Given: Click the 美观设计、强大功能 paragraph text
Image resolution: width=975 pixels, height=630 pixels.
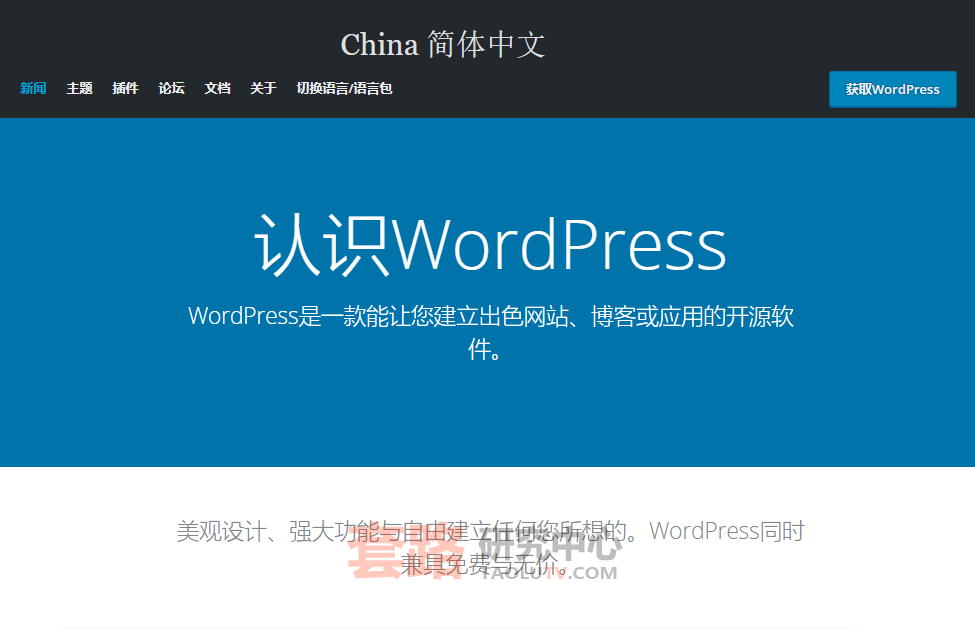Looking at the screenshot, I should 490,548.
